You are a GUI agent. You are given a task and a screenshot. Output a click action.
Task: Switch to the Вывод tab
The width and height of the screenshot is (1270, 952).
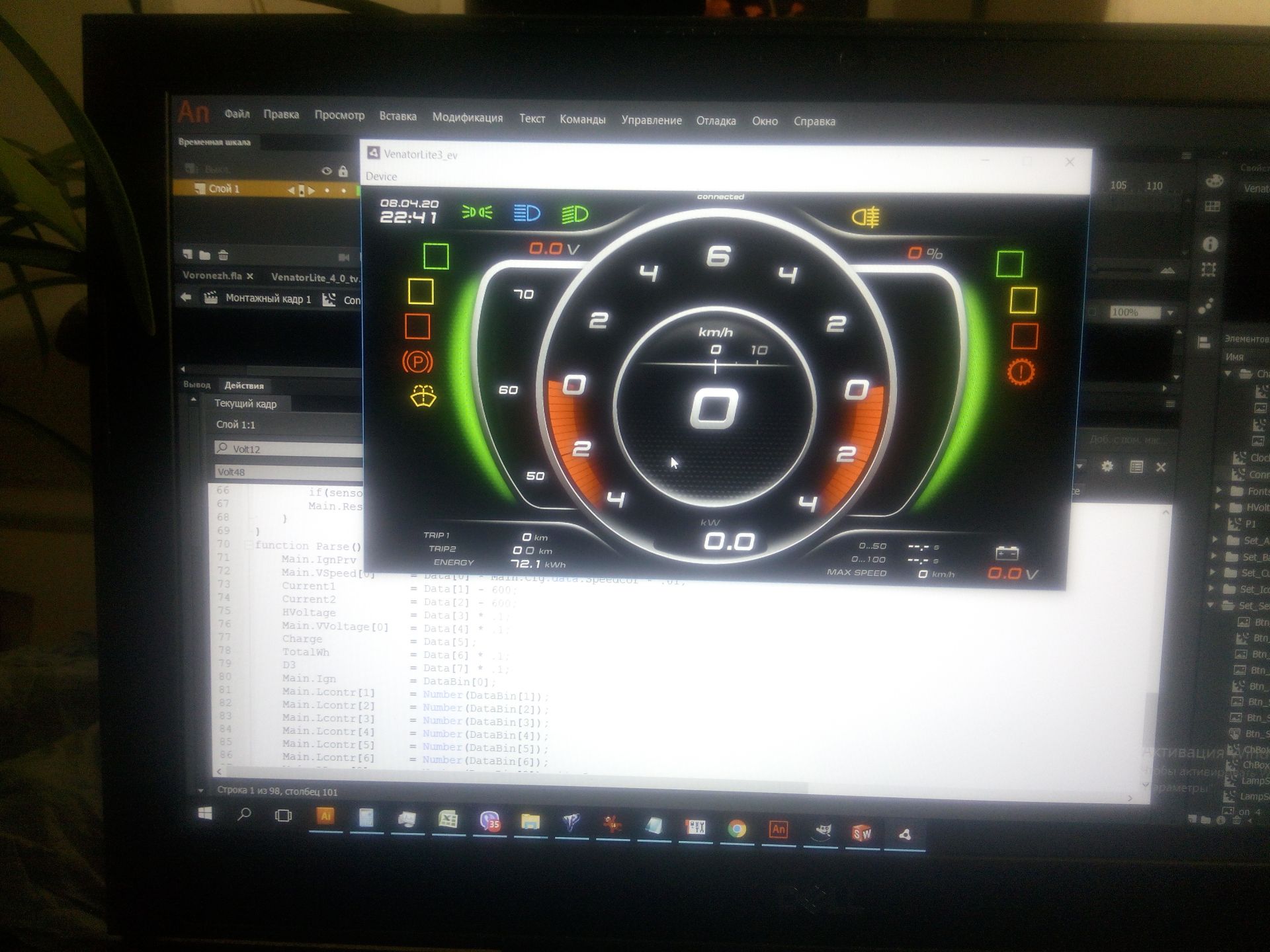[x=196, y=385]
